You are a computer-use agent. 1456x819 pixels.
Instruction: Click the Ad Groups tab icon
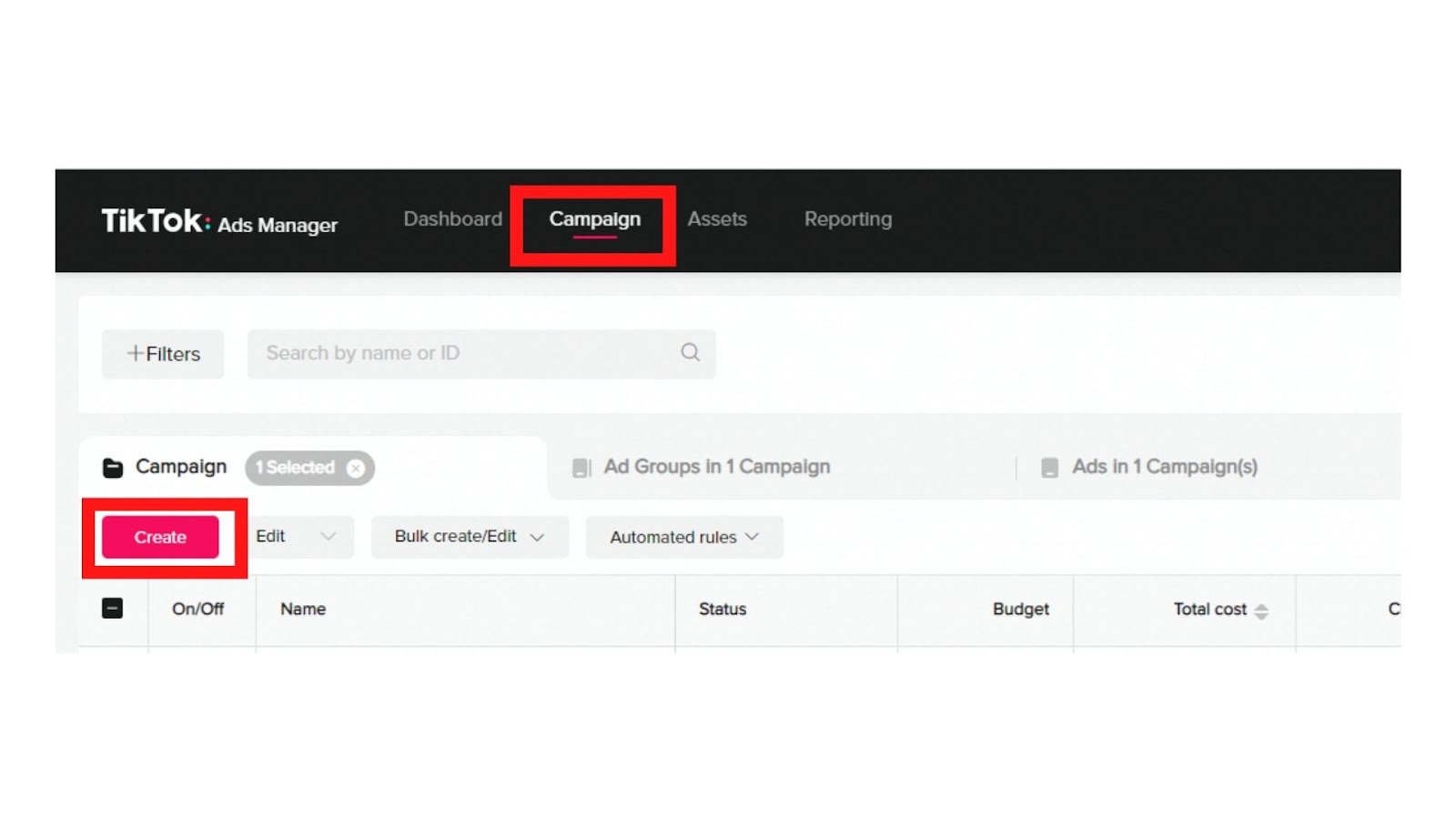[x=581, y=468]
